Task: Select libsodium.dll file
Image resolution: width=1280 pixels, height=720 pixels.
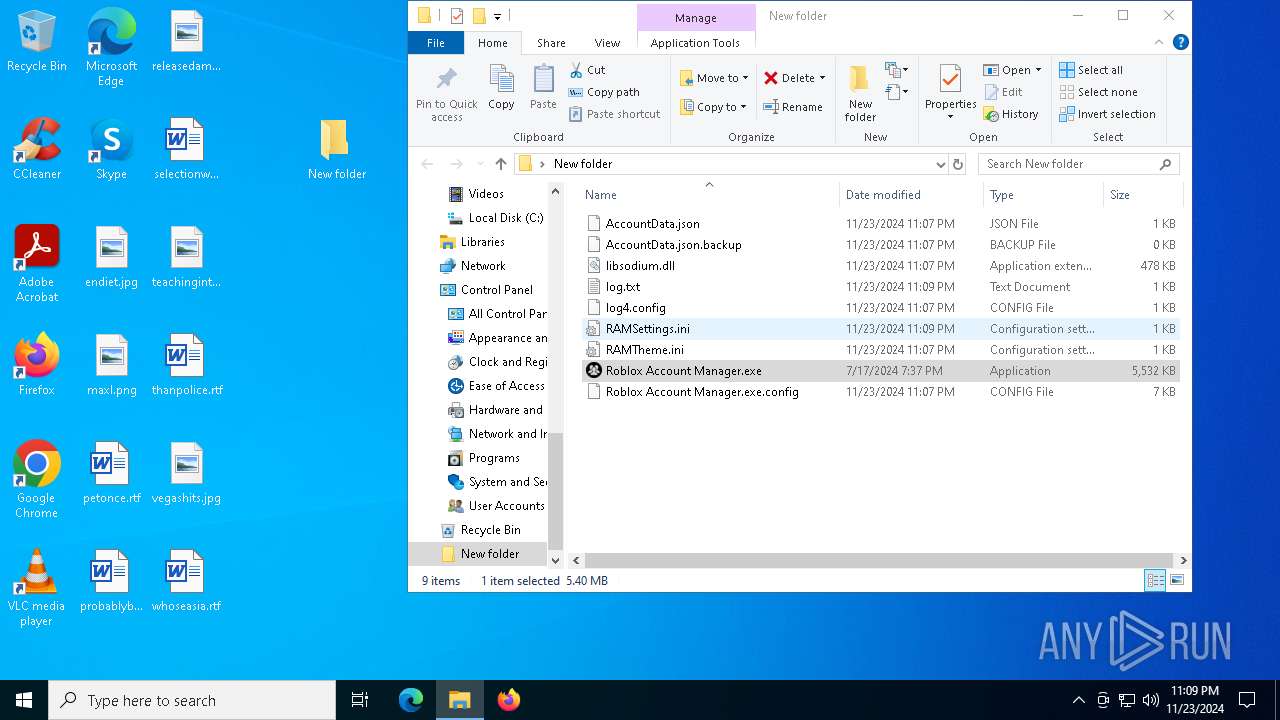Action: click(x=880, y=266)
